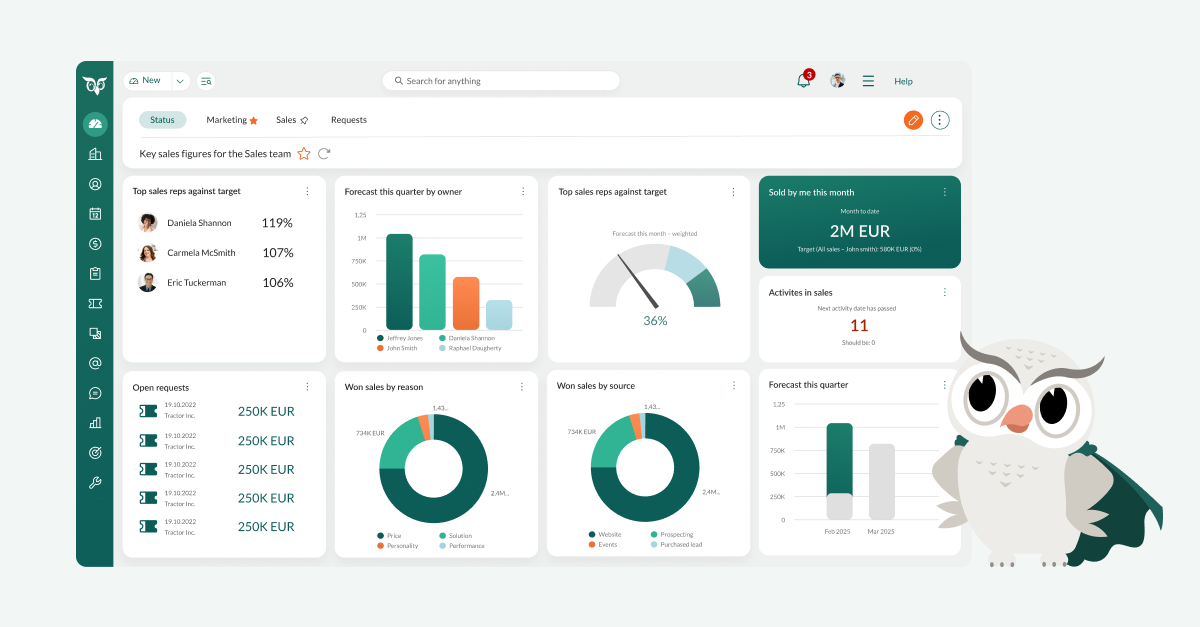Viewport: 1200px width, 627px height.
Task: Open Activites in sales tile menu
Action: [945, 292]
